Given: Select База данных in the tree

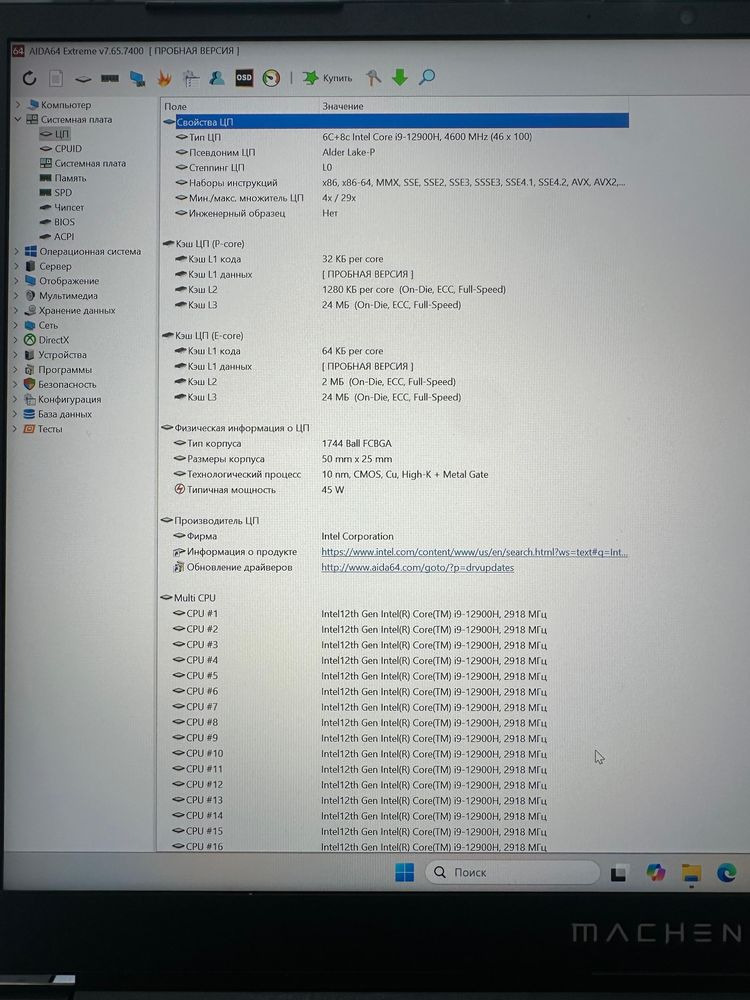Looking at the screenshot, I should [x=57, y=414].
